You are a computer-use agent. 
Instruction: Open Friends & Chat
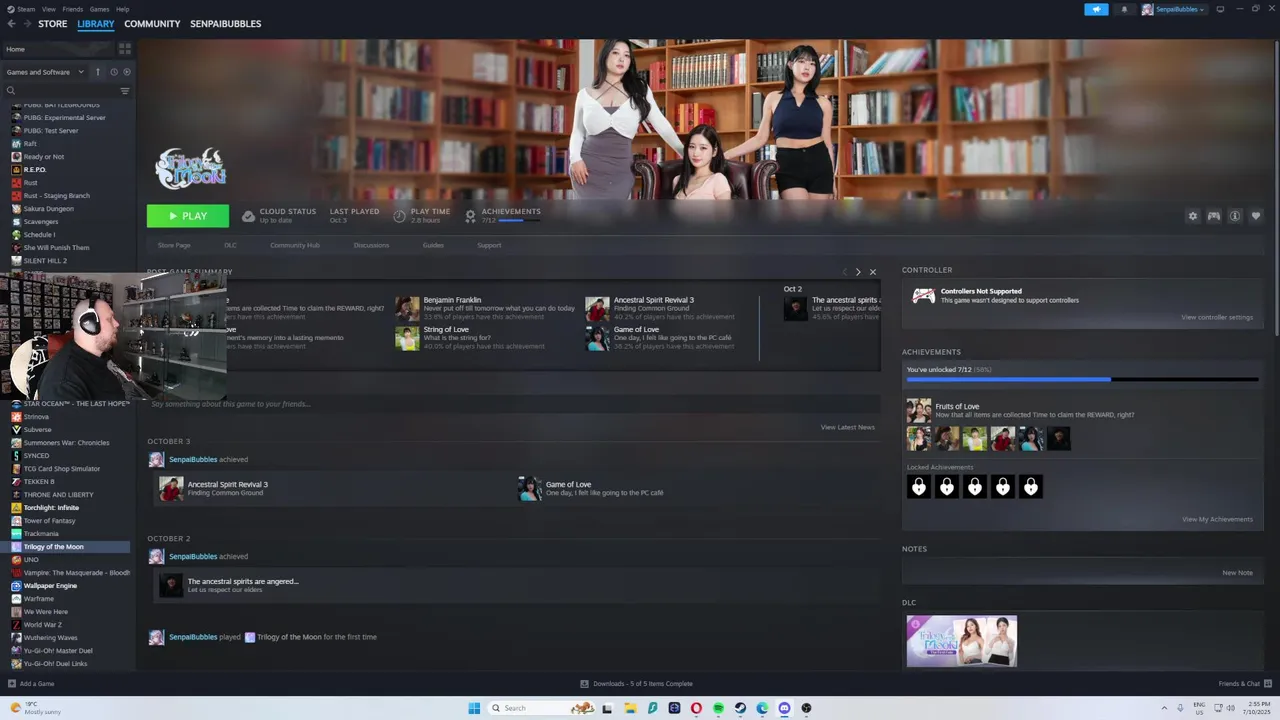pyautogui.click(x=1245, y=684)
